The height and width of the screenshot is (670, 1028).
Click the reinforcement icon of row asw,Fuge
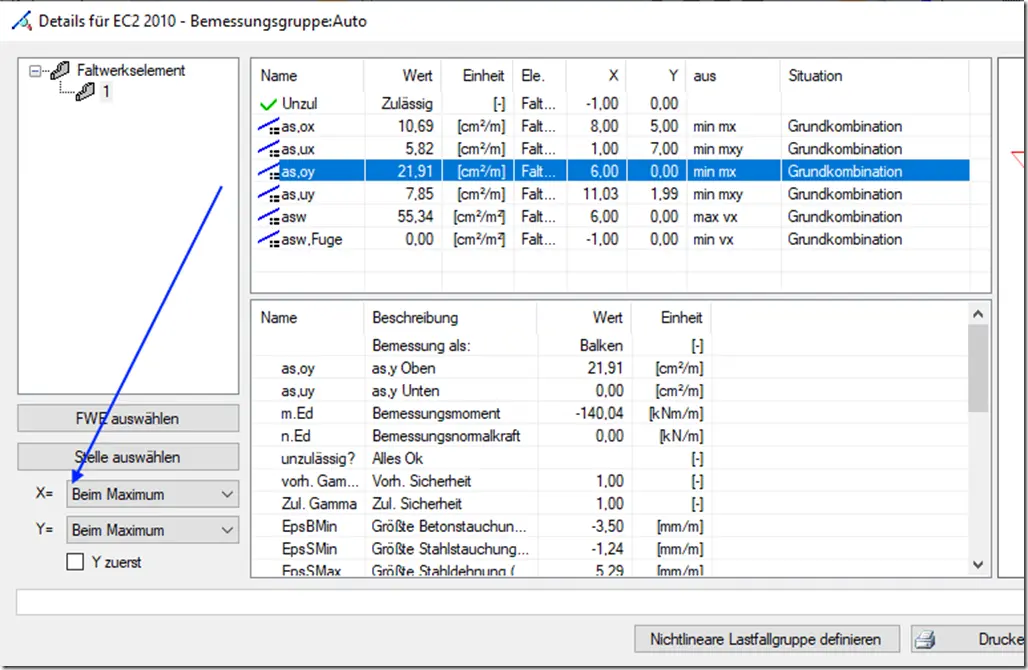pos(269,239)
